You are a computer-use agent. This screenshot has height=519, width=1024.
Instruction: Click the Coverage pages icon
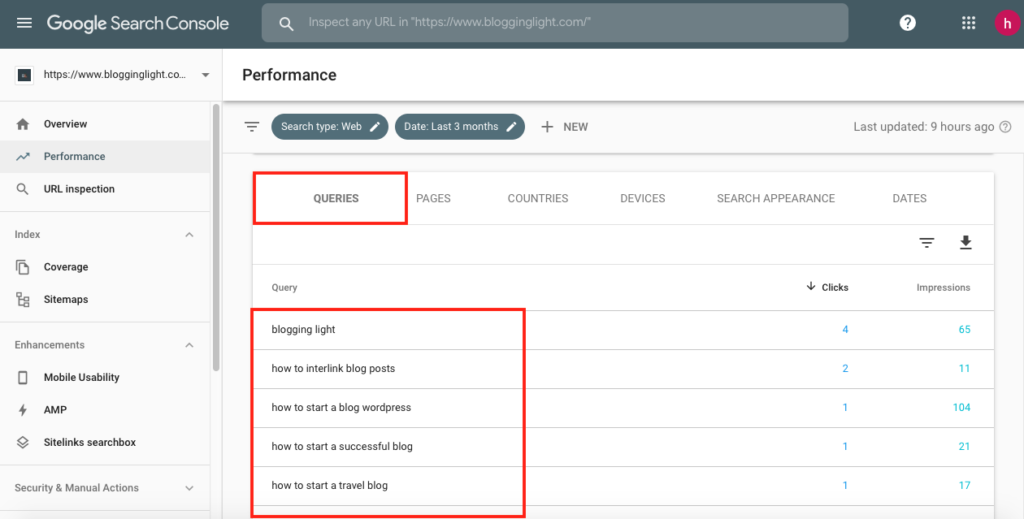tap(23, 267)
